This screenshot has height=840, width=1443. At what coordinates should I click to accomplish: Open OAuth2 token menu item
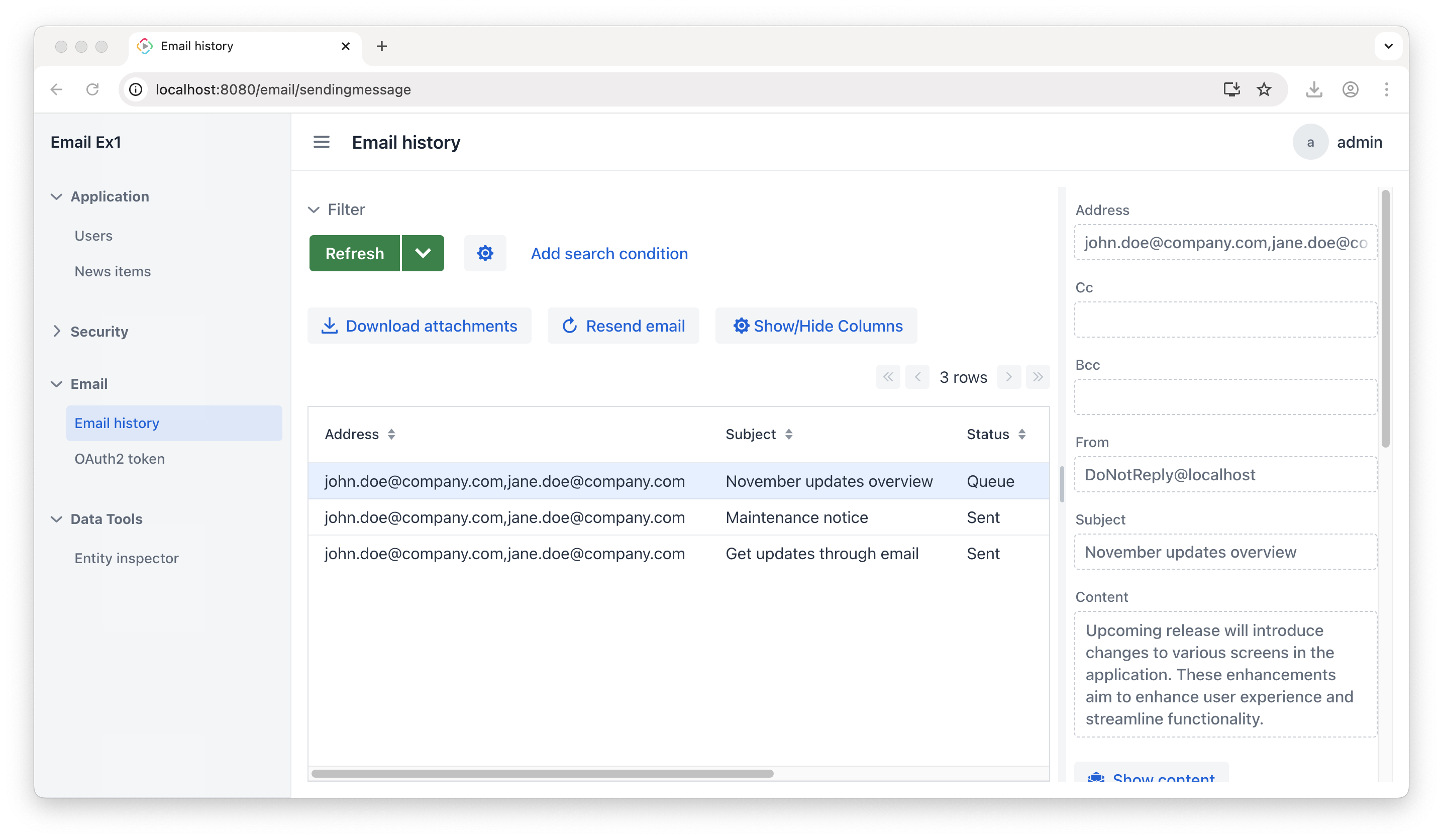120,459
